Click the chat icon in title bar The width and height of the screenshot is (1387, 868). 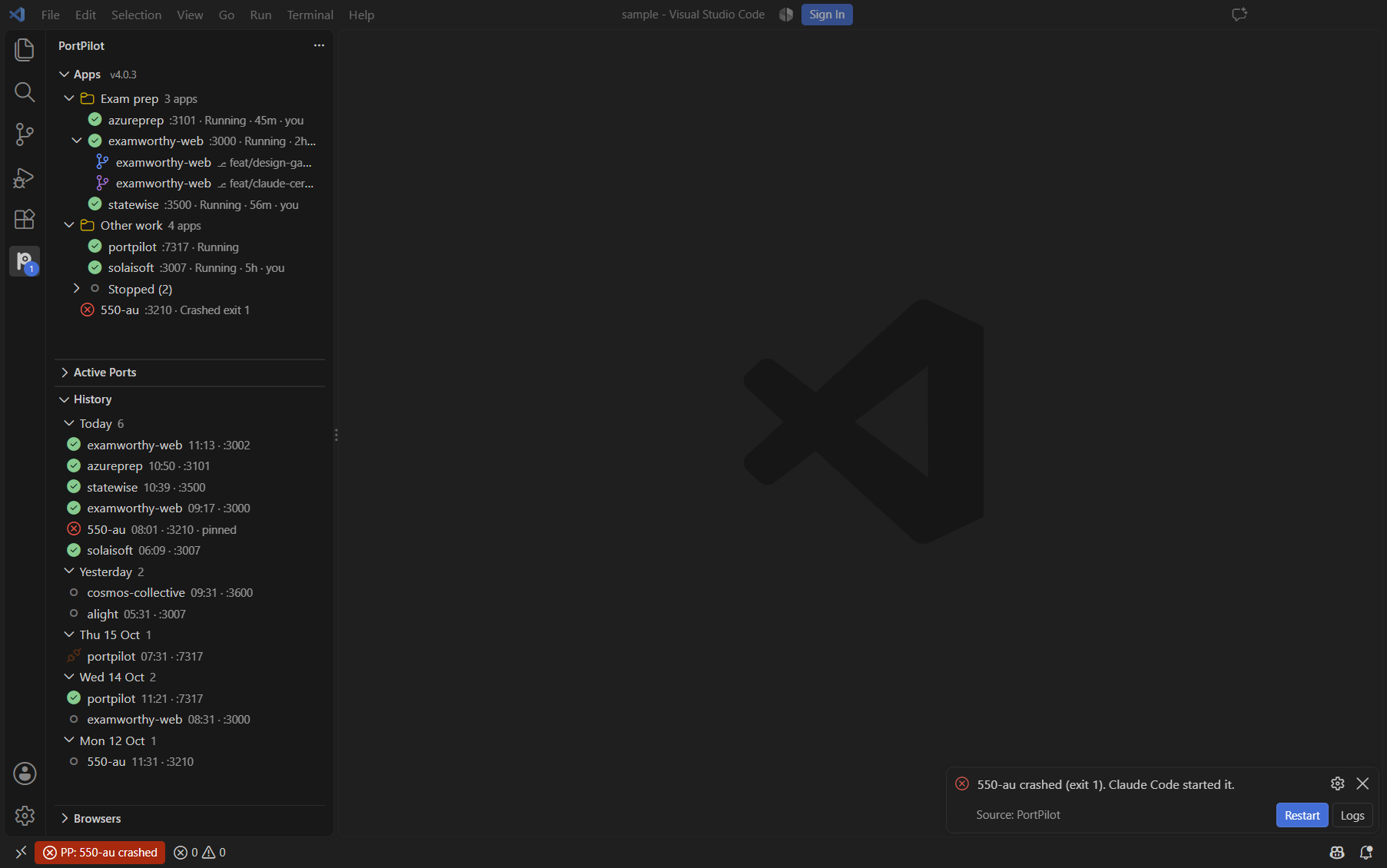pos(1239,15)
